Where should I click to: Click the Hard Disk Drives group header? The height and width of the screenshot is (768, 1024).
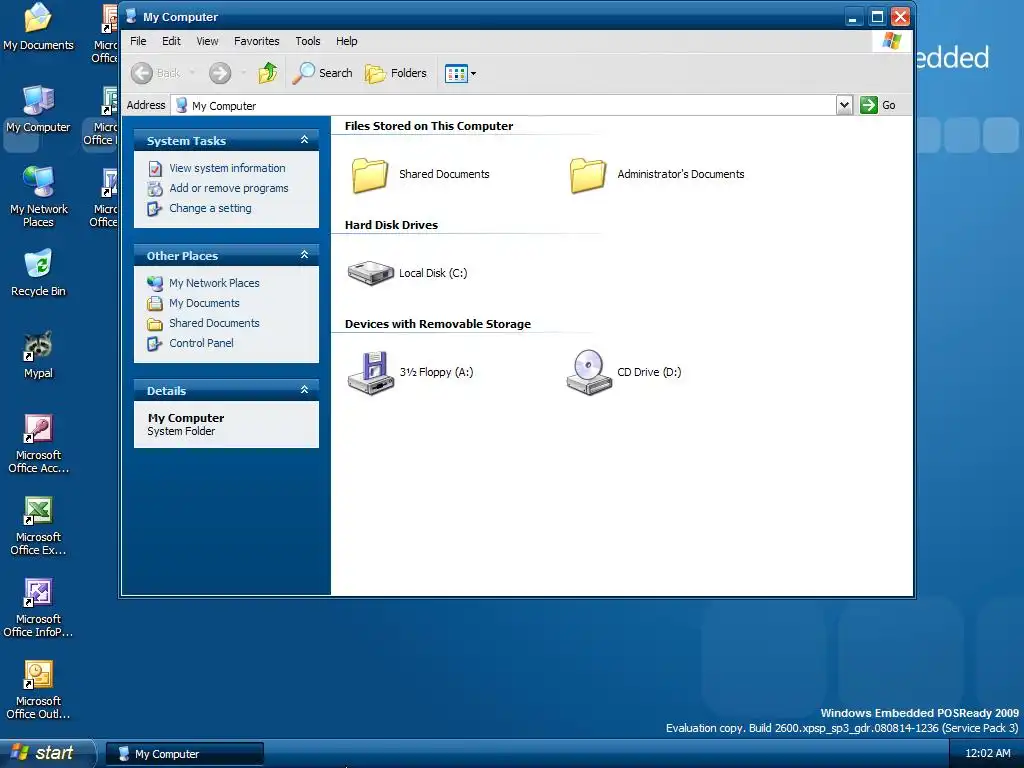pyautogui.click(x=391, y=225)
